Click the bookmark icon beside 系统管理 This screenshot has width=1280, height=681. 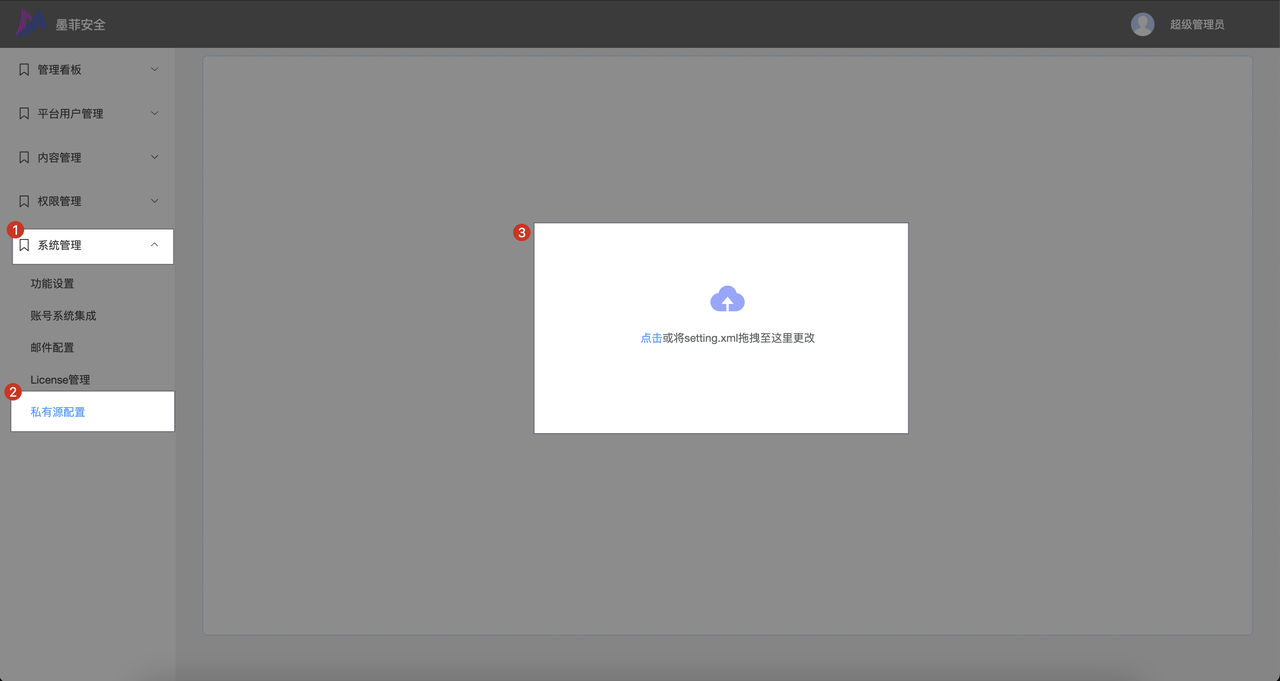(x=24, y=245)
